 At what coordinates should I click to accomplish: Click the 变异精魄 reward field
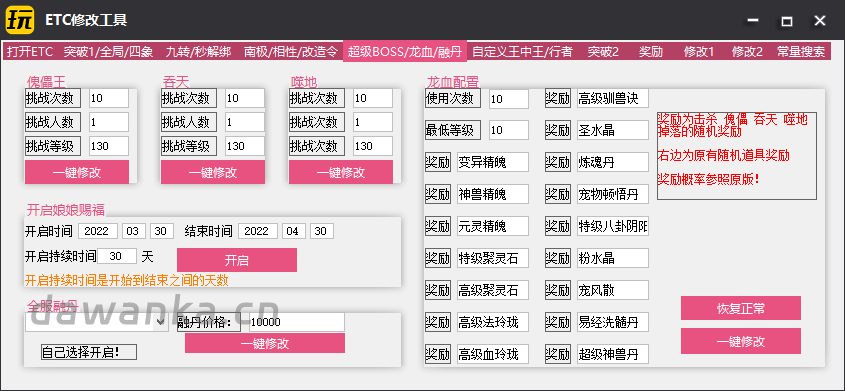tap(493, 162)
